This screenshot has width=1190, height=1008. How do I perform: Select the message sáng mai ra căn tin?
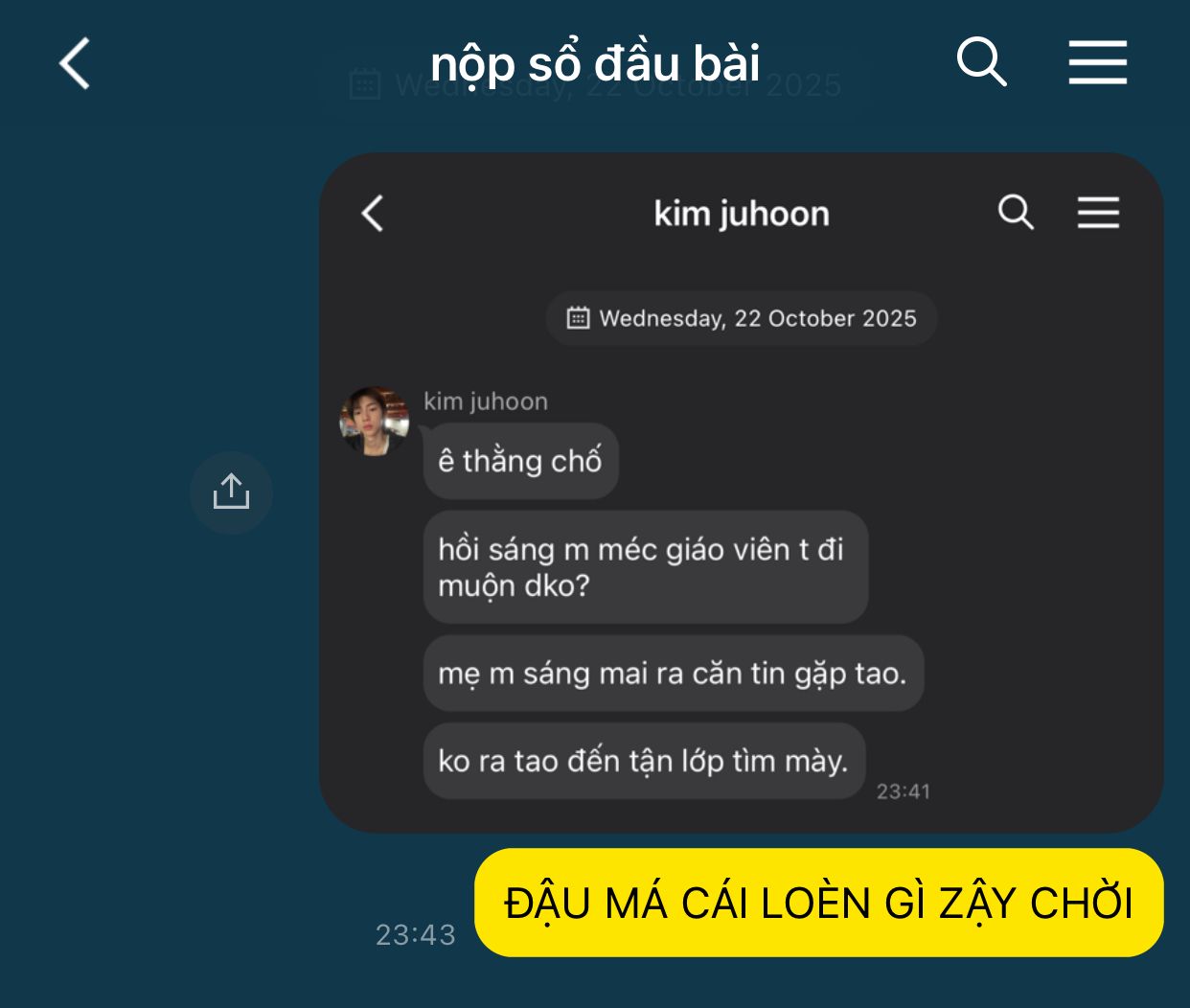[x=673, y=674]
